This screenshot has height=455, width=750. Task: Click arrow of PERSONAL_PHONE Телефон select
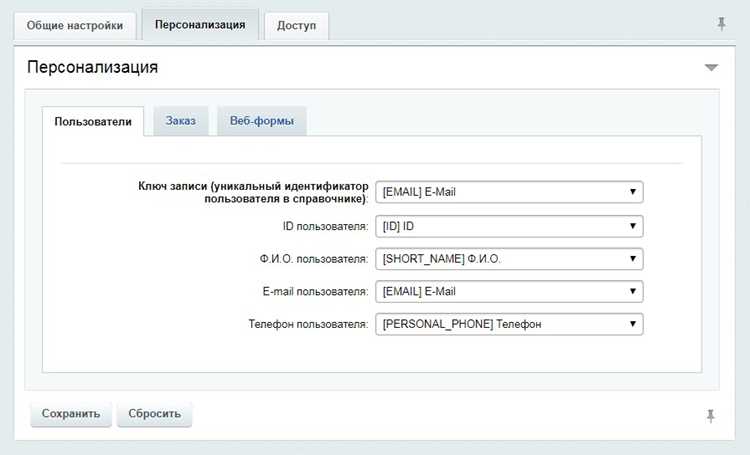pos(632,324)
